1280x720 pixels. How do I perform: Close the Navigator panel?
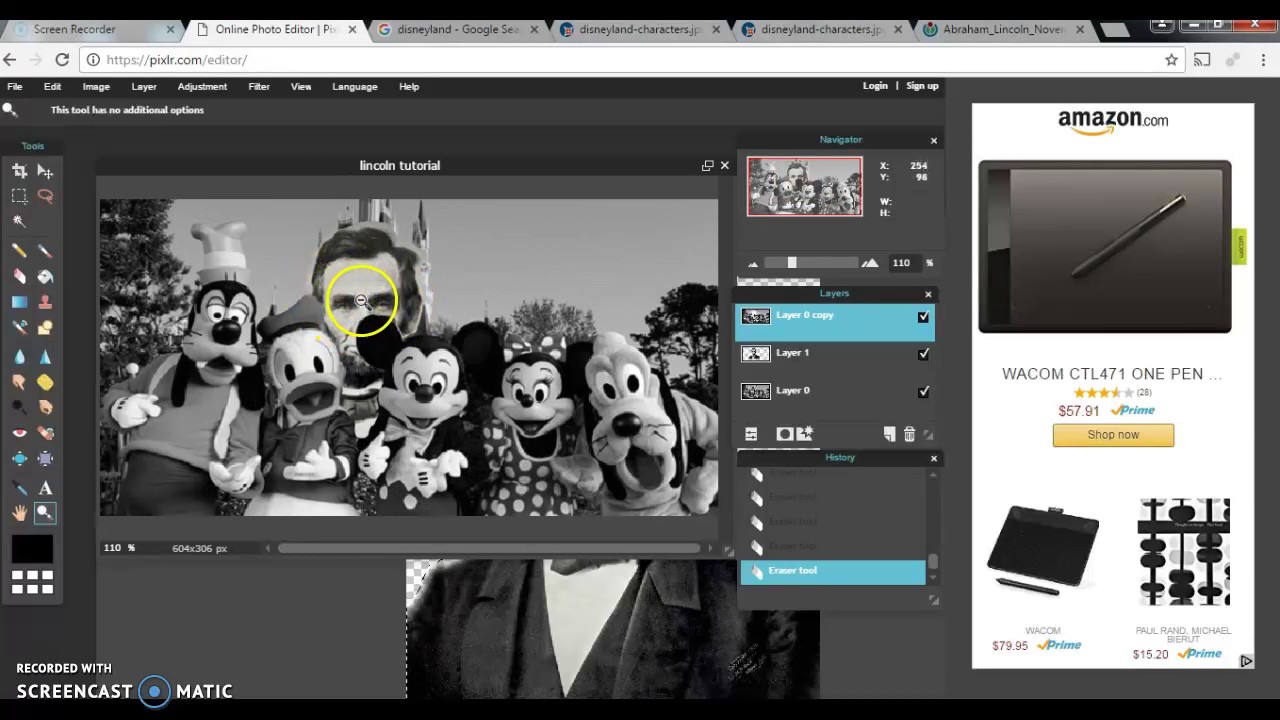pyautogui.click(x=934, y=141)
